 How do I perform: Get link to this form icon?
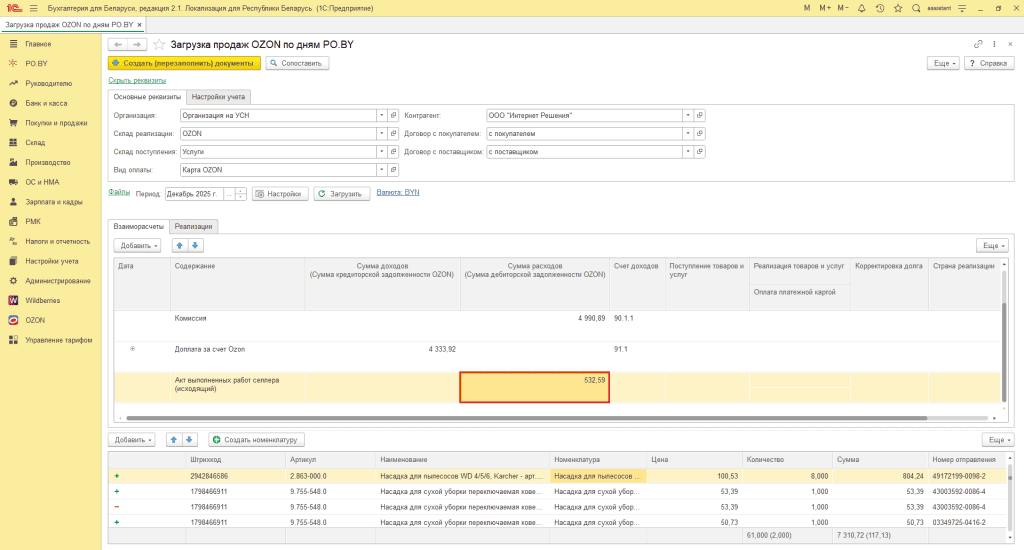978,44
